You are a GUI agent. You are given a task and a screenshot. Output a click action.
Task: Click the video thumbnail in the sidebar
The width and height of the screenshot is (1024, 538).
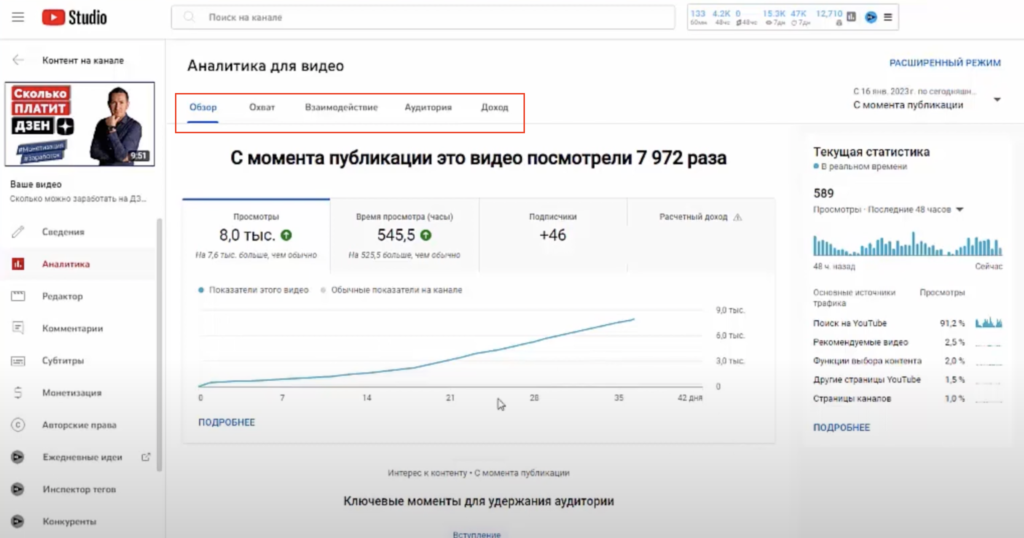coord(80,124)
